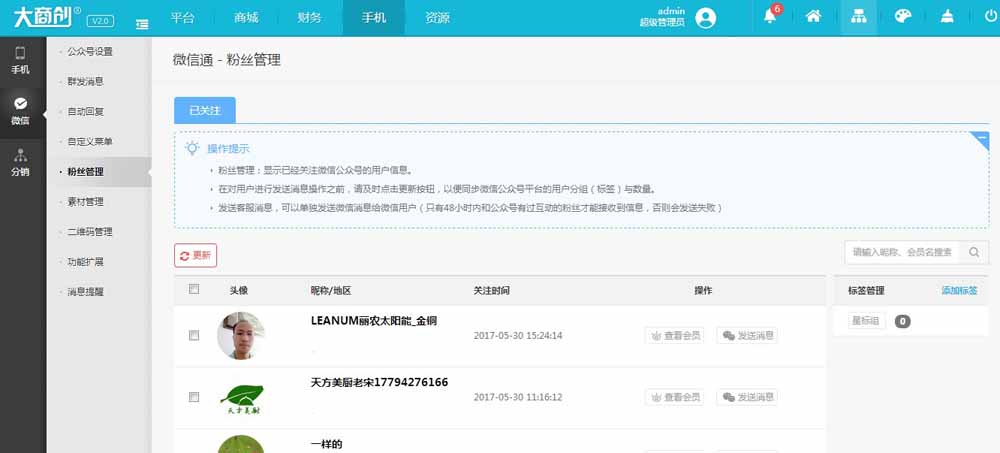The image size is (1000, 453).
Task: Toggle the select-all checkbox in table header
Action: 194,290
